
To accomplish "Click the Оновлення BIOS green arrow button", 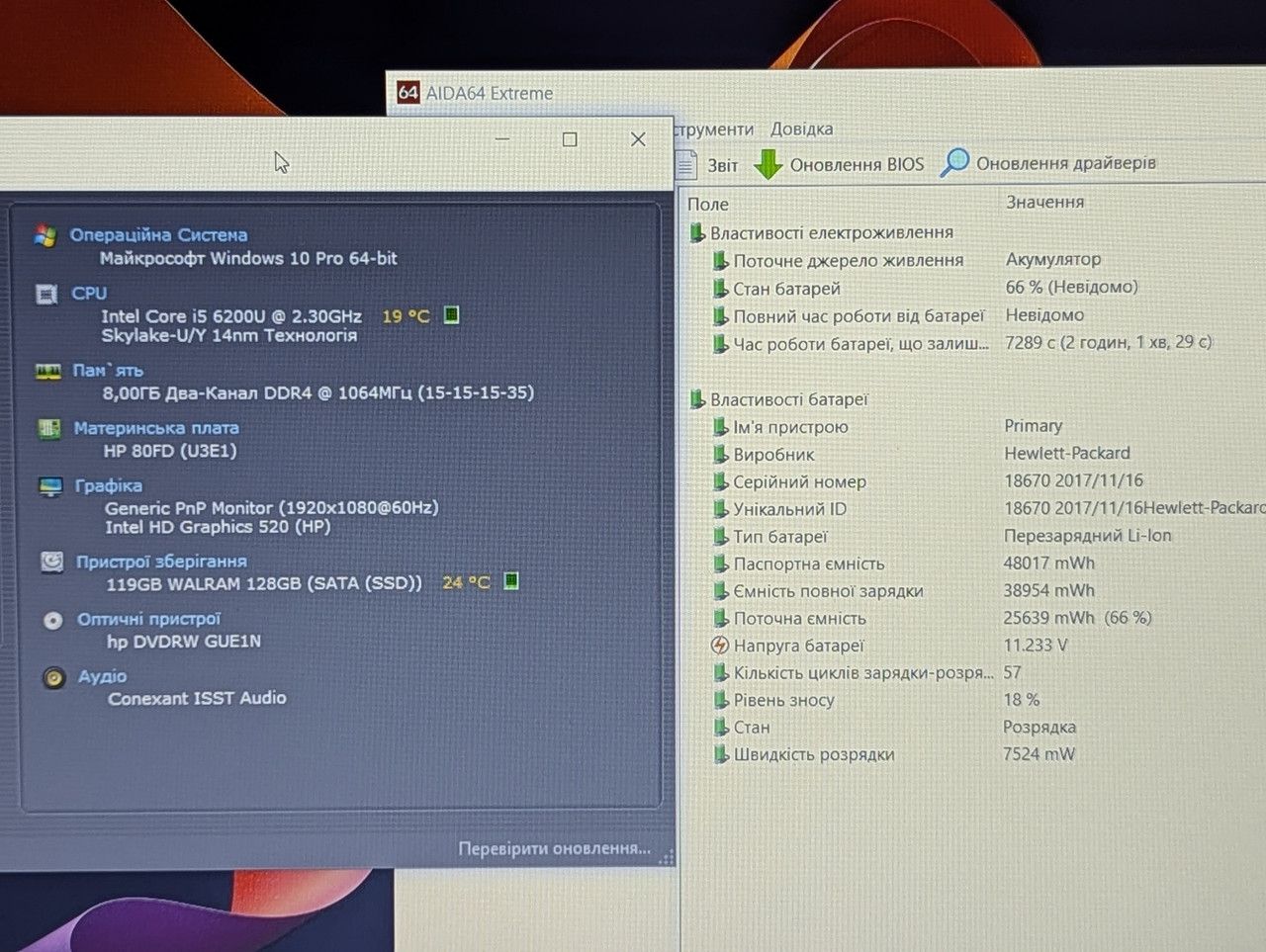I will point(839,164).
